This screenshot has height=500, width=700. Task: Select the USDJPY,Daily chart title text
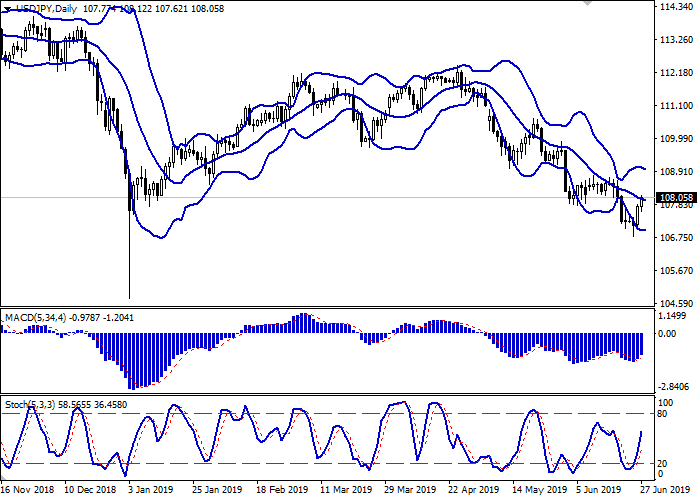pyautogui.click(x=46, y=7)
